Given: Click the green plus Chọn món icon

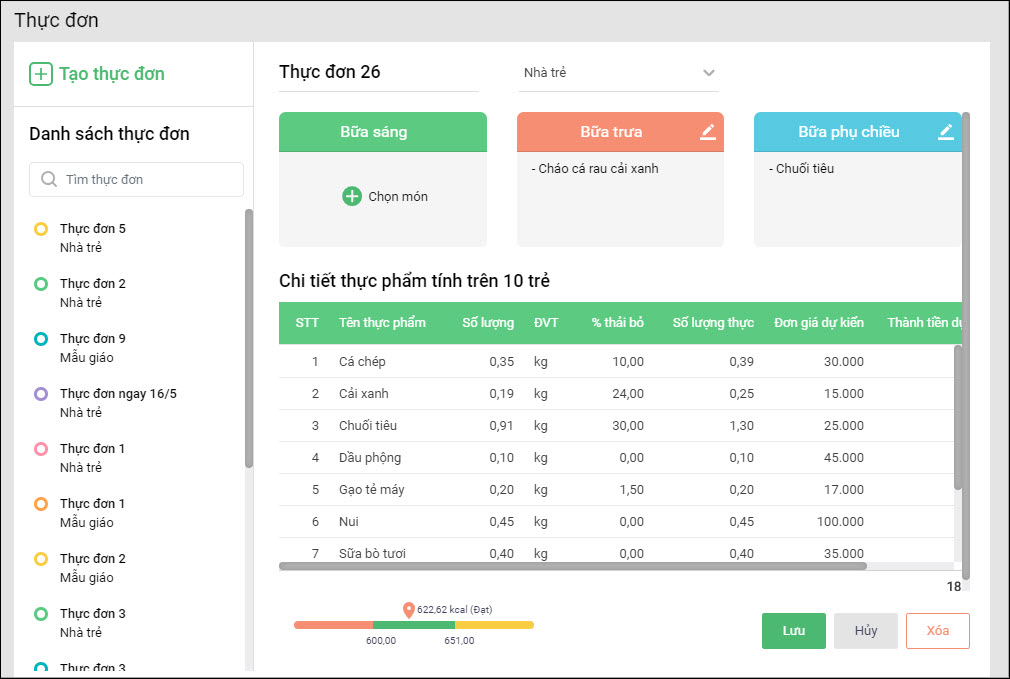Looking at the screenshot, I should pos(352,196).
